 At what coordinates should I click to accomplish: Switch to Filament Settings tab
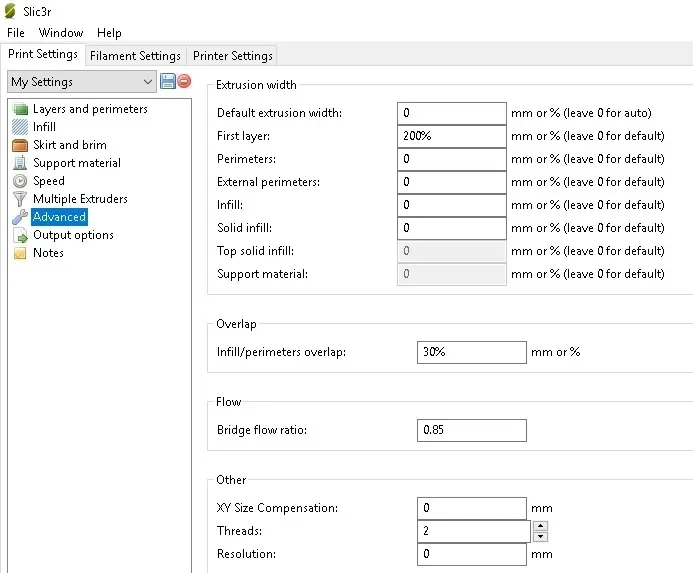pos(135,56)
